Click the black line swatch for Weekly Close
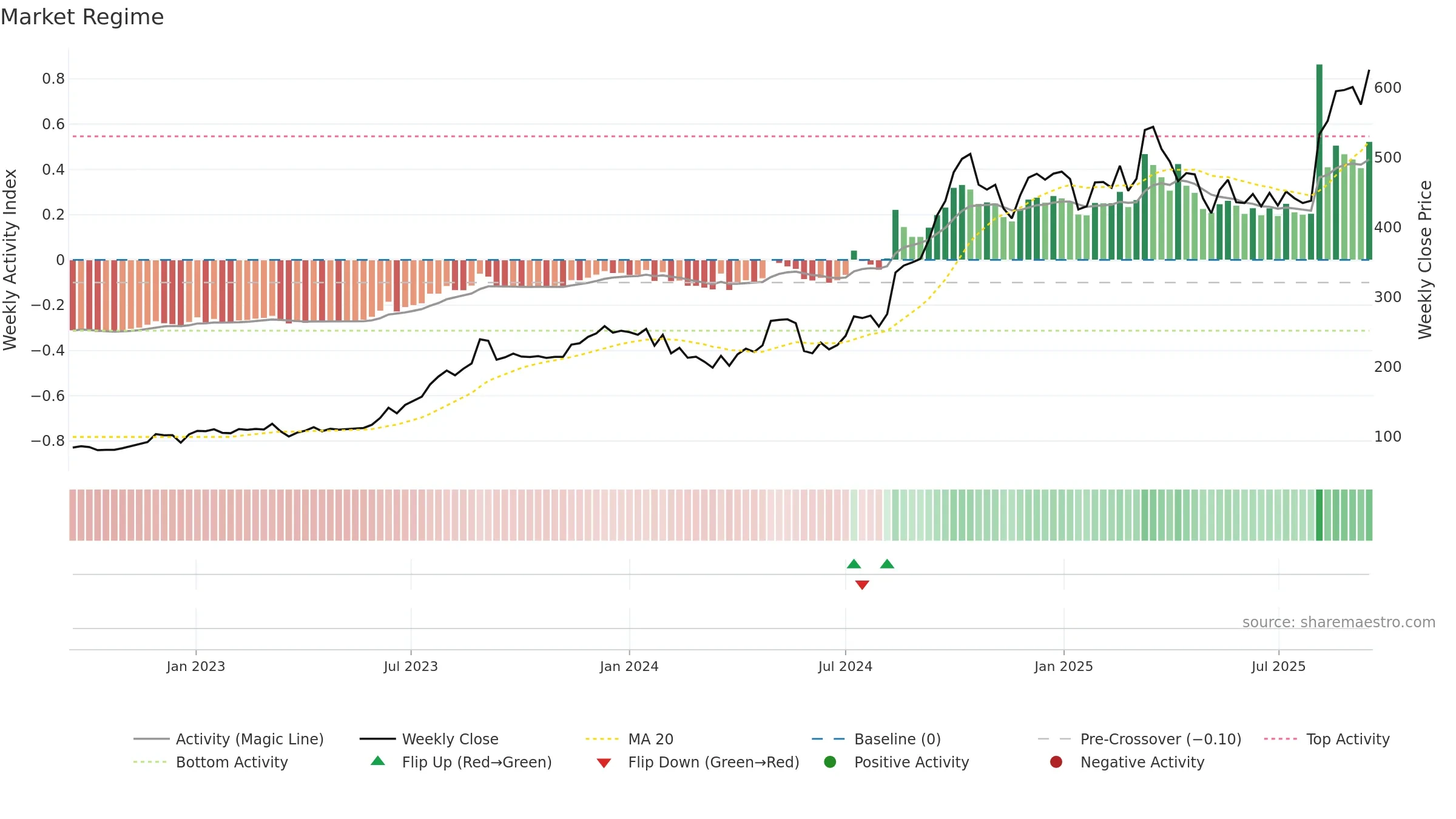 coord(377,739)
